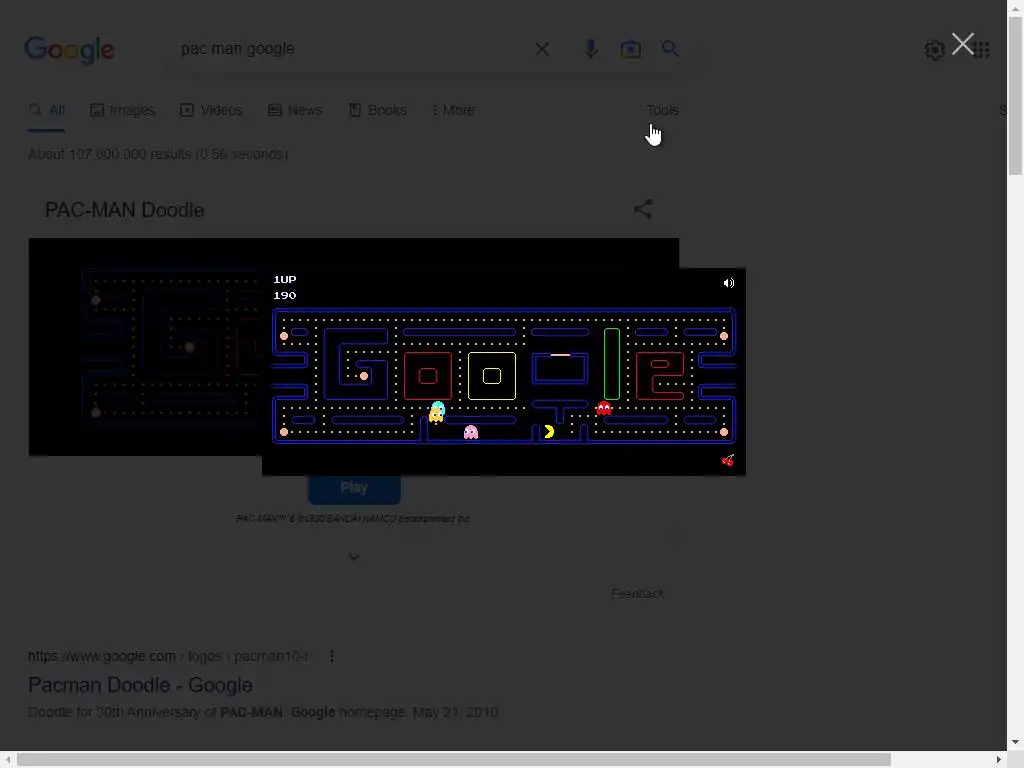The height and width of the screenshot is (768, 1024).
Task: Expand the doodle card chevron
Action: (x=353, y=557)
